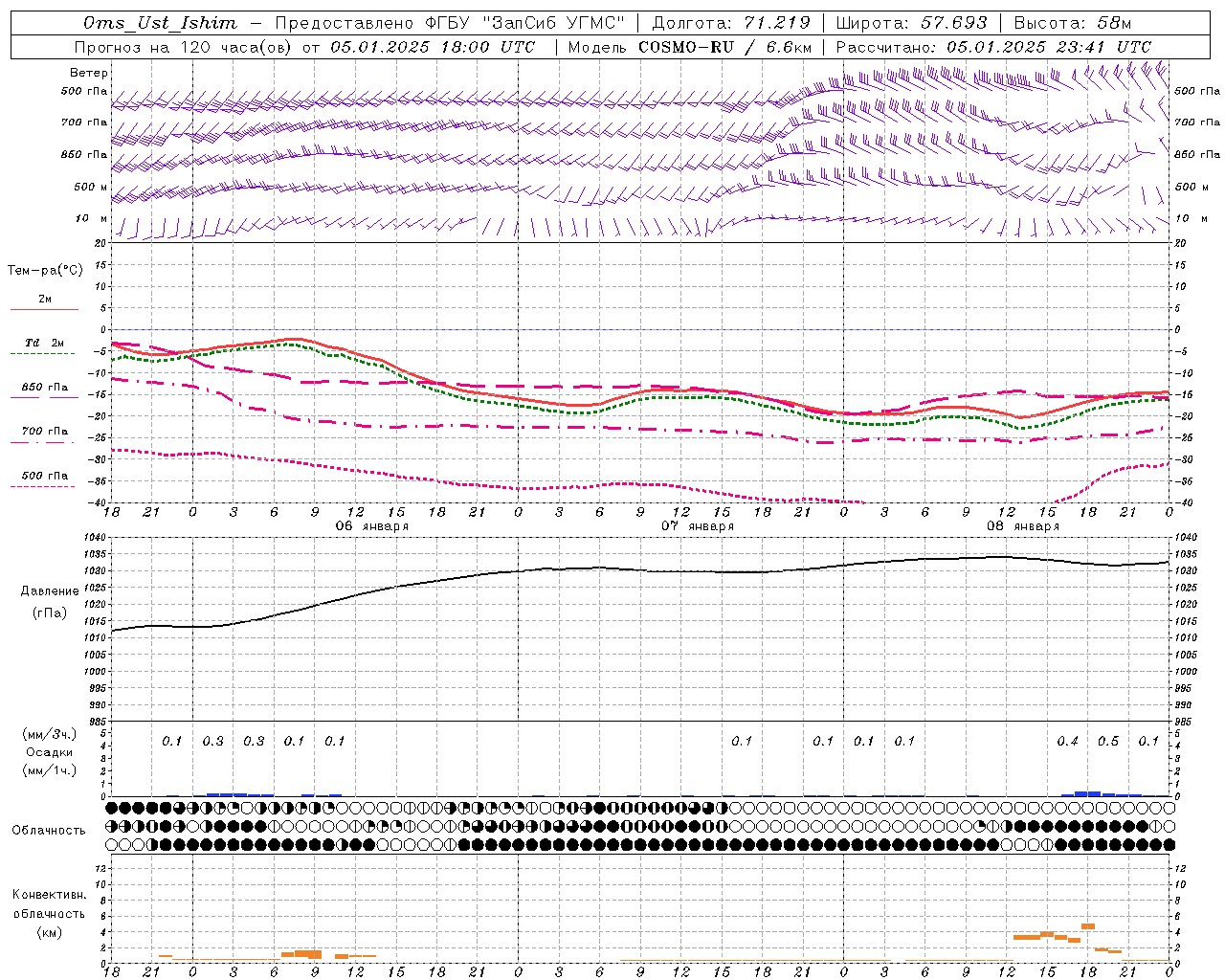The width and height of the screenshot is (1225, 980).
Task: Select the forecast start time 05.01.2025 18:00 UTC
Action: [434, 47]
